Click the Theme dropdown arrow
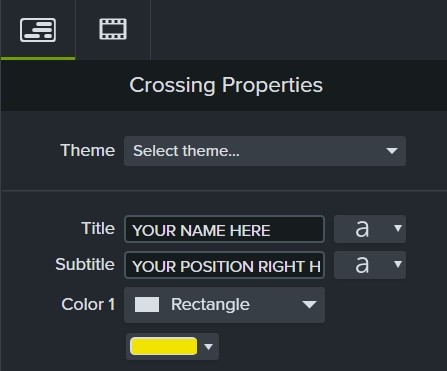This screenshot has height=371, width=447. click(392, 151)
